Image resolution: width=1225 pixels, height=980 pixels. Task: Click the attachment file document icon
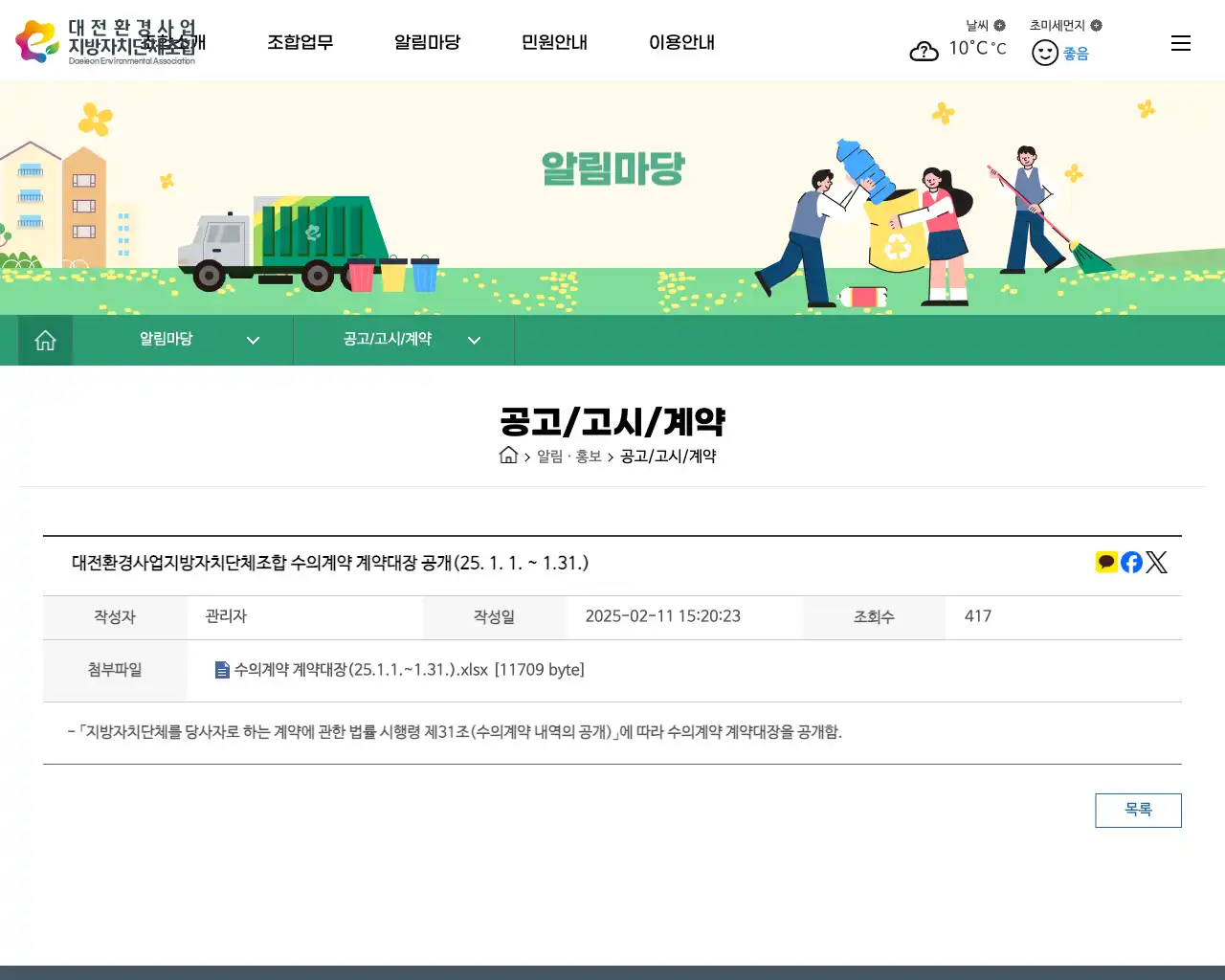click(221, 670)
